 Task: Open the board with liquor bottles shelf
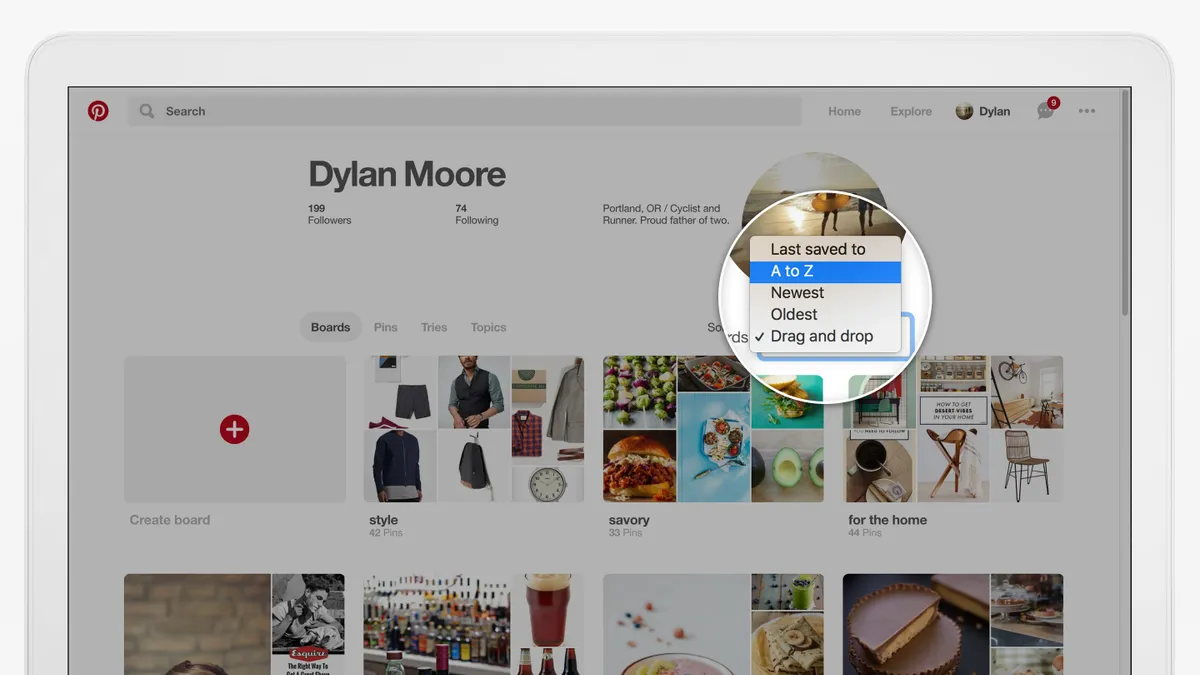tap(474, 624)
